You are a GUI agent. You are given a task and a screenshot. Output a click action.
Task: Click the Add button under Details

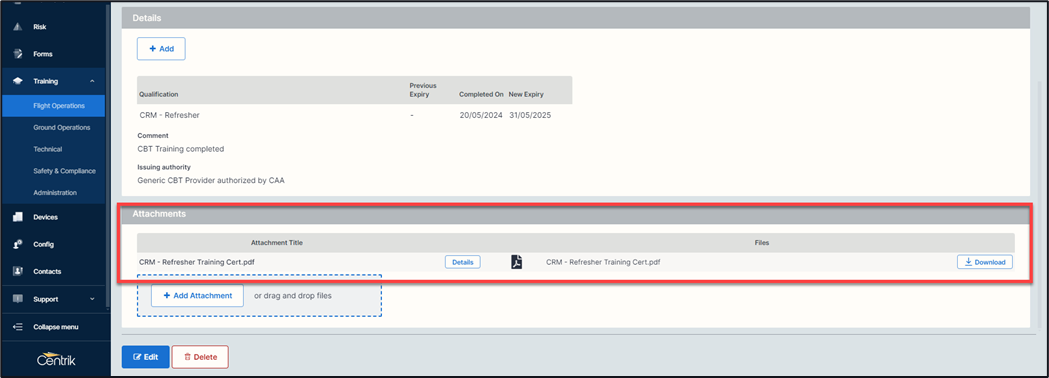coord(161,49)
